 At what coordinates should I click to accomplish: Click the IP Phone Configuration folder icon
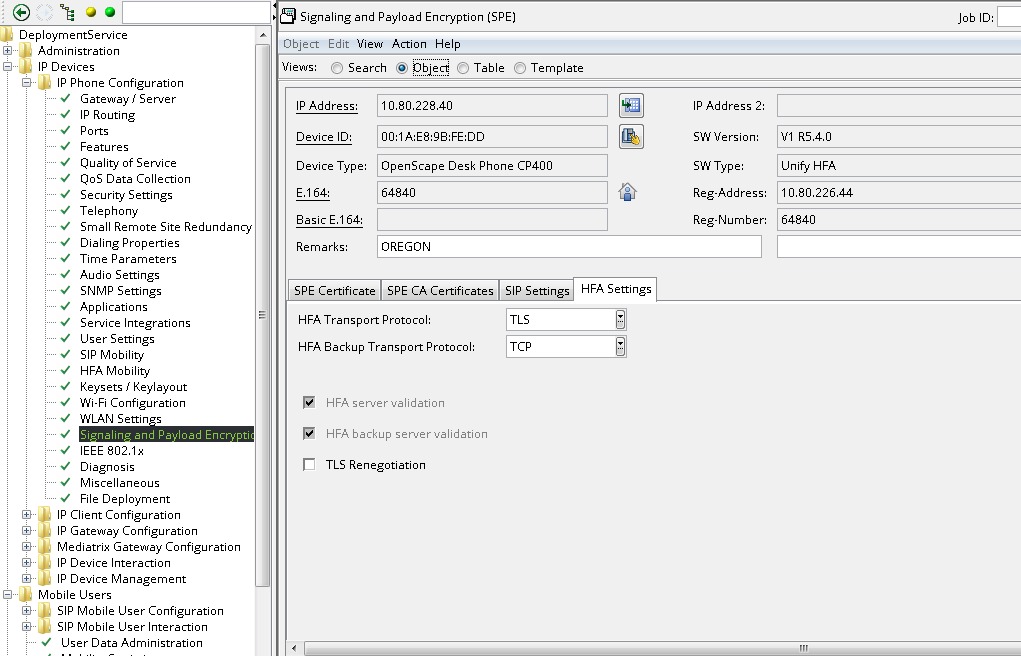click(x=44, y=83)
